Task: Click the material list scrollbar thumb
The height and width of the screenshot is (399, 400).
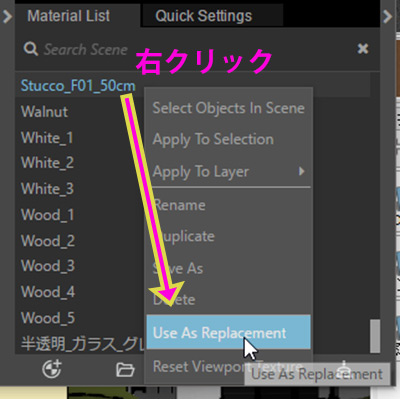Action: 375,336
